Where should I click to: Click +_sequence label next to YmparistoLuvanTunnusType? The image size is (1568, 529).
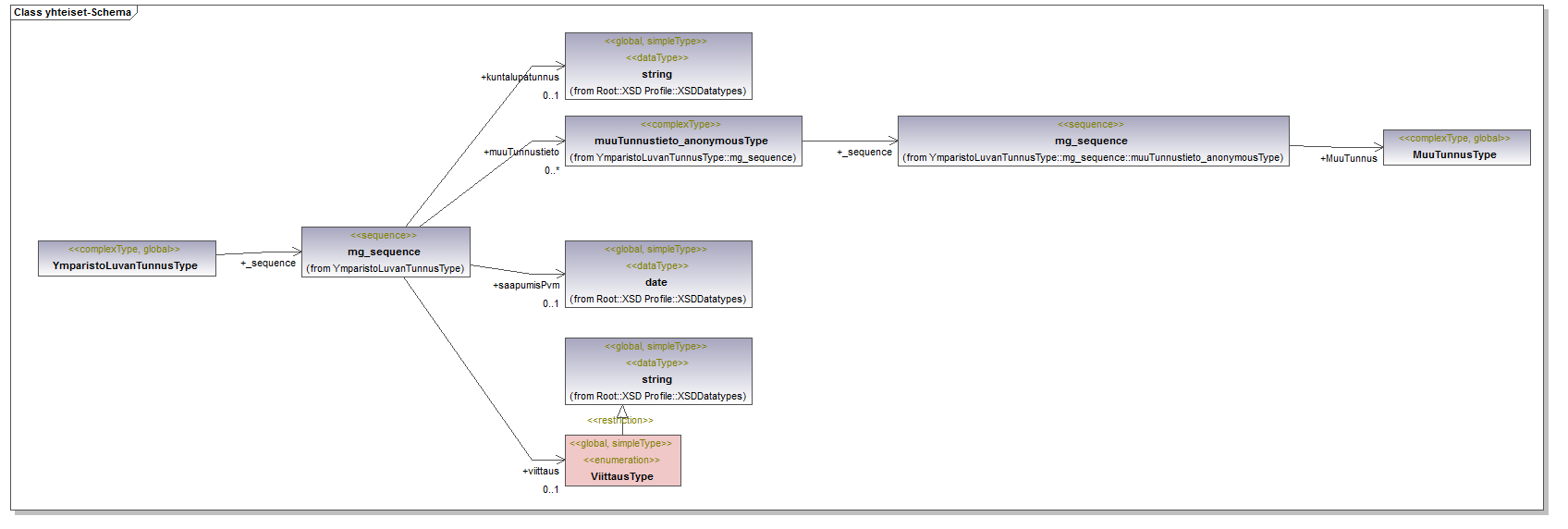[268, 263]
